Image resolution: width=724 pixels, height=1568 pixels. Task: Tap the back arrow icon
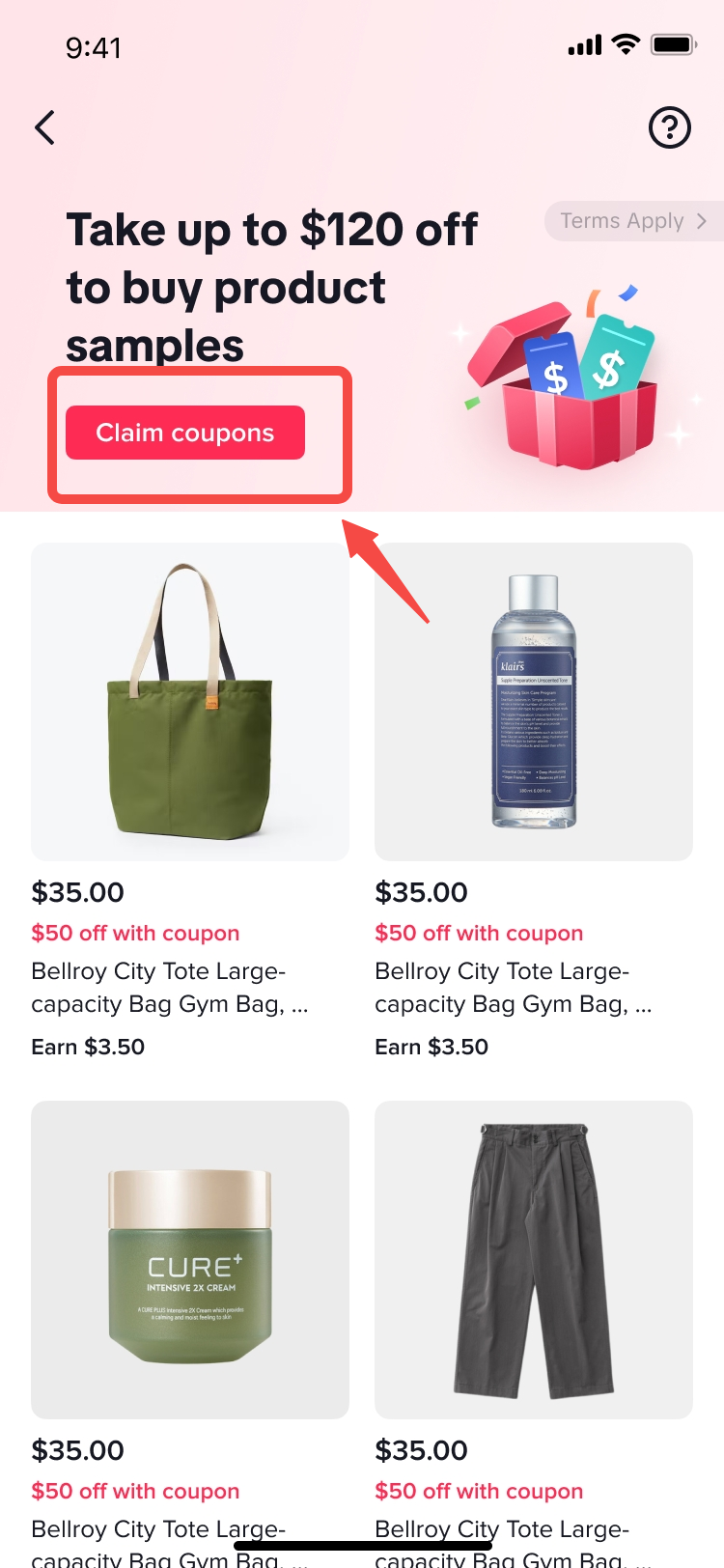45,127
